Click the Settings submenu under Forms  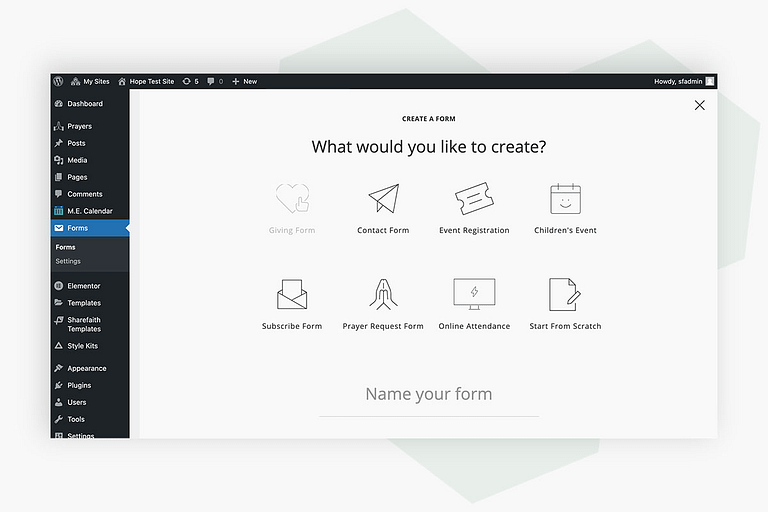[68, 261]
